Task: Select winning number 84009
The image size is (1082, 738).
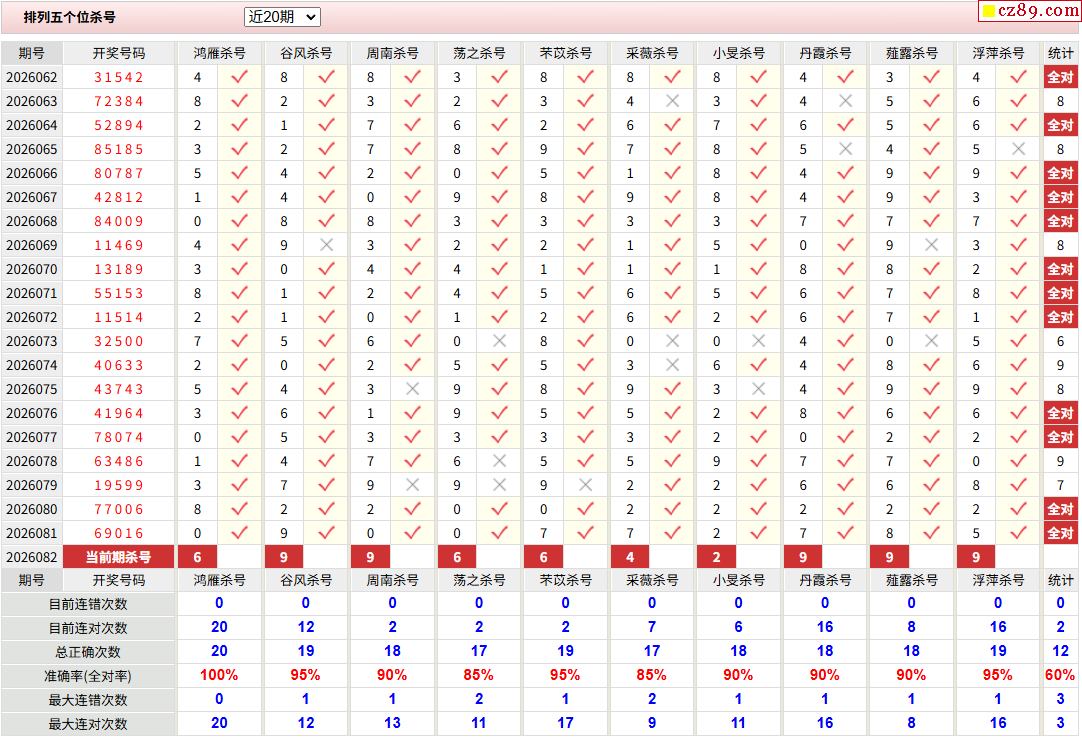Action: 119,221
